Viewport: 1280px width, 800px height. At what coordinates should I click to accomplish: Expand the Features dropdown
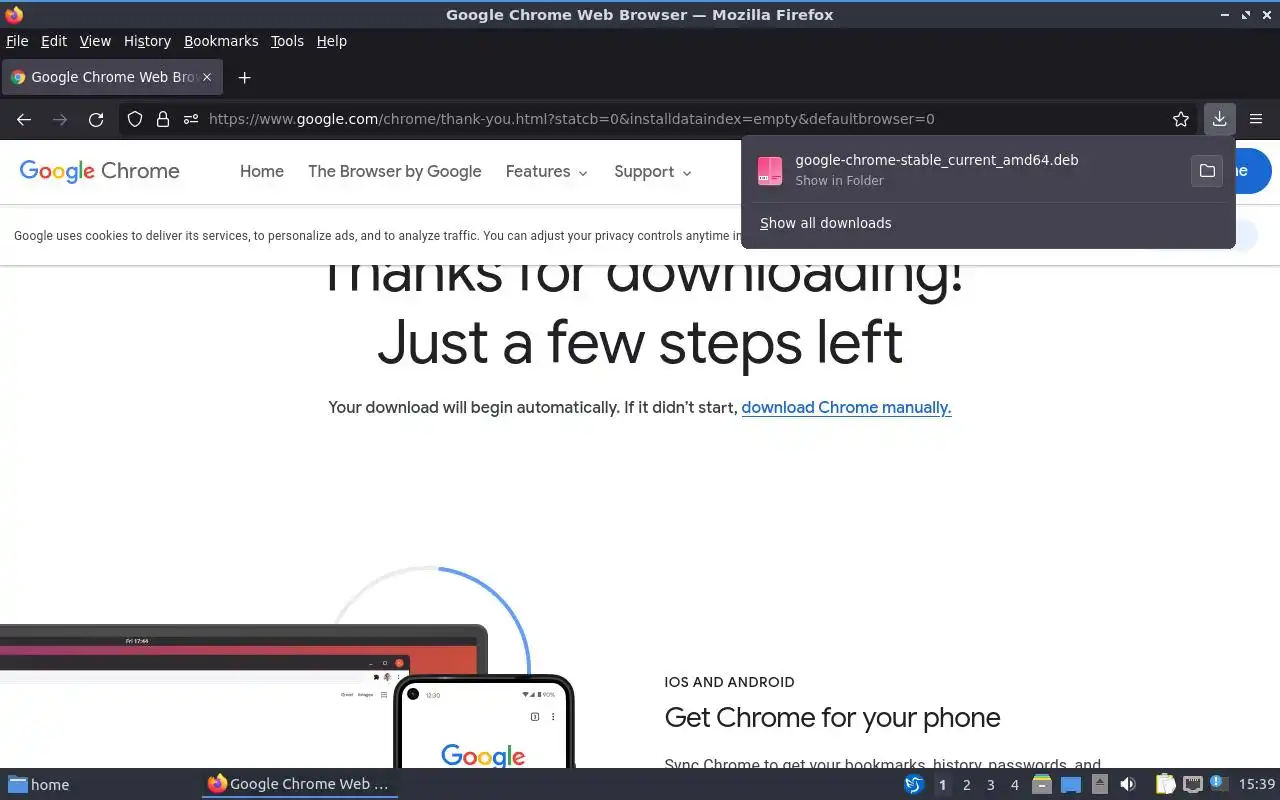tap(546, 172)
